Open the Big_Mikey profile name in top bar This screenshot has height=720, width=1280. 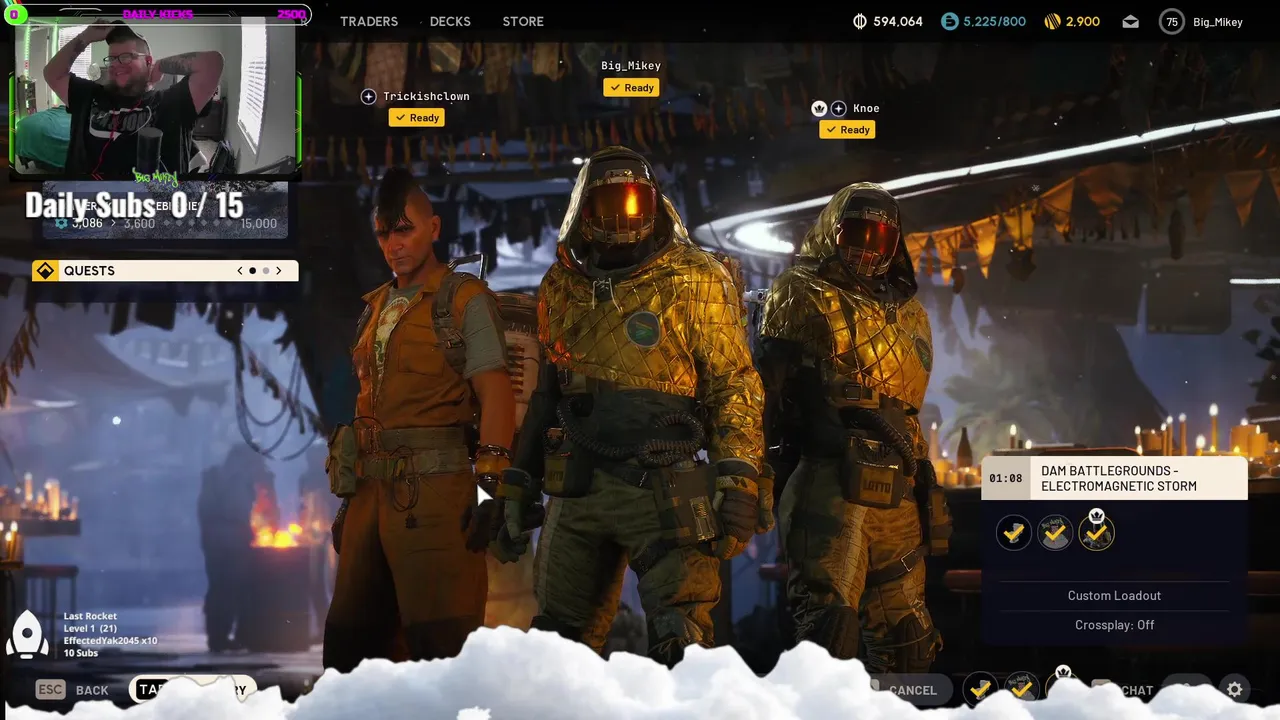click(x=1218, y=22)
